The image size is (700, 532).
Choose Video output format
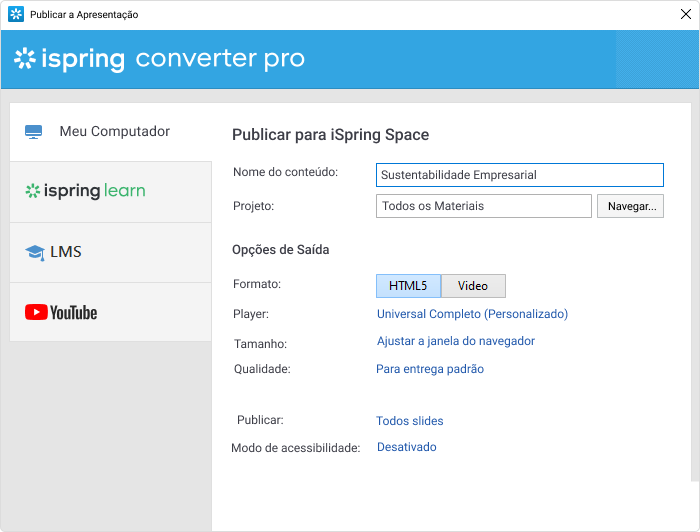pyautogui.click(x=473, y=286)
